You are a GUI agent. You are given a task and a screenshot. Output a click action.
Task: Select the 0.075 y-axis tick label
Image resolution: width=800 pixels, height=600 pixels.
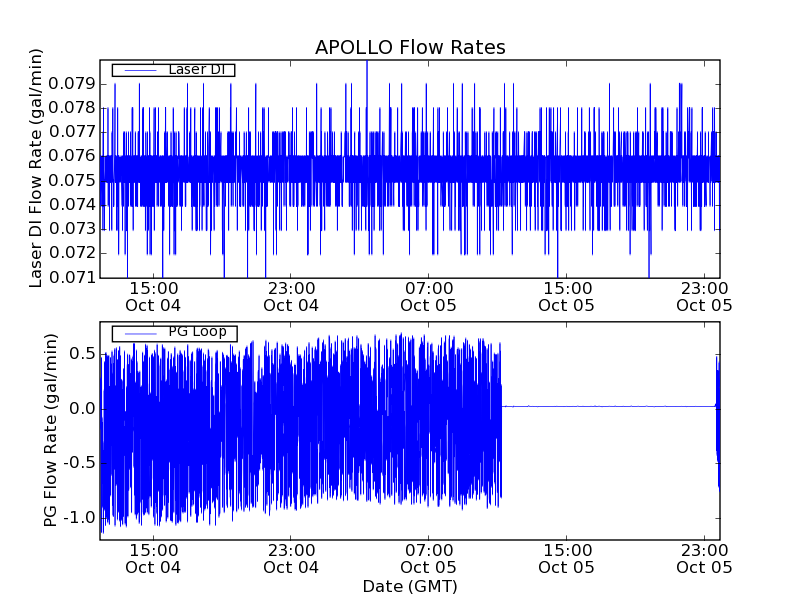(x=72, y=181)
